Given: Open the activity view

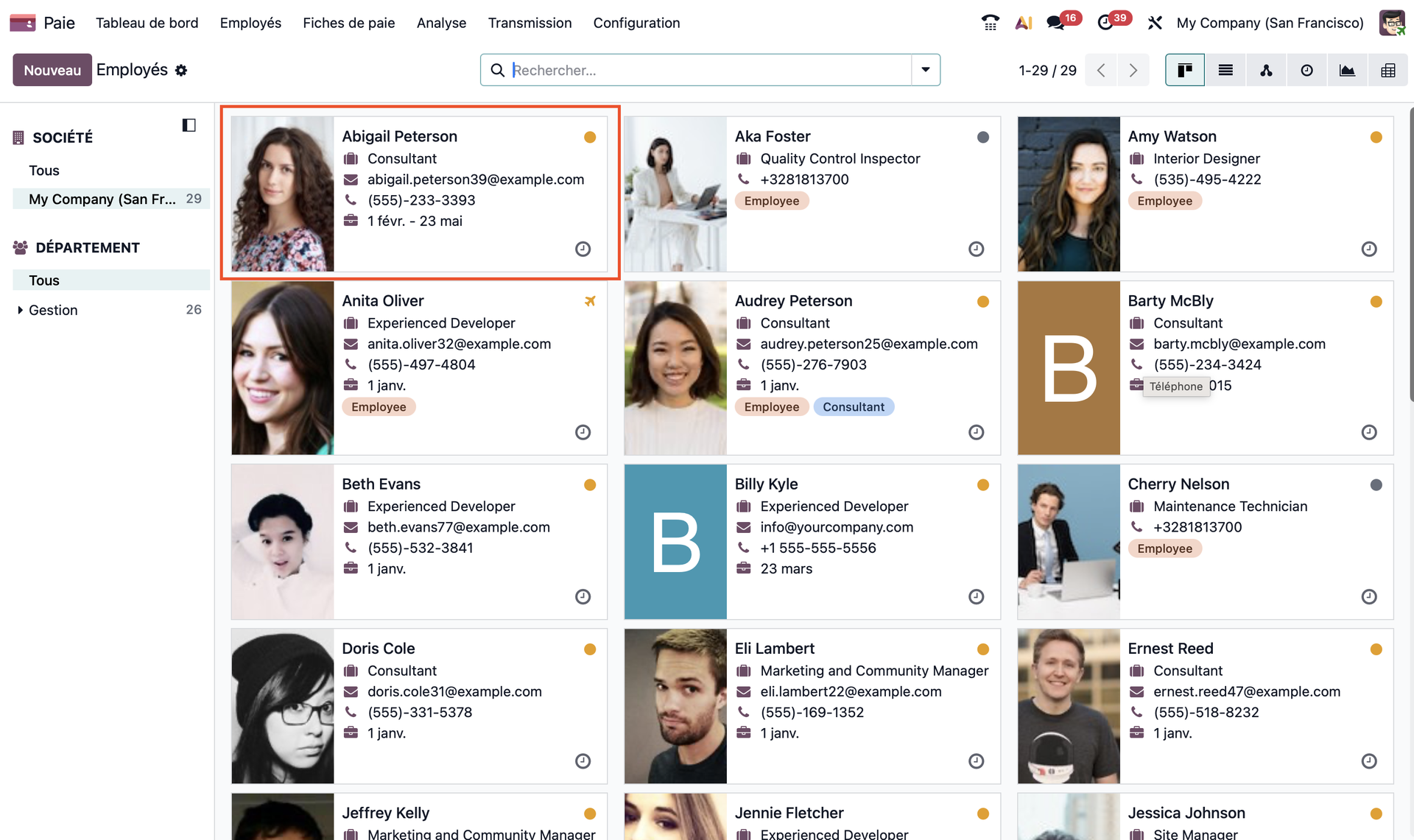Looking at the screenshot, I should (1306, 70).
